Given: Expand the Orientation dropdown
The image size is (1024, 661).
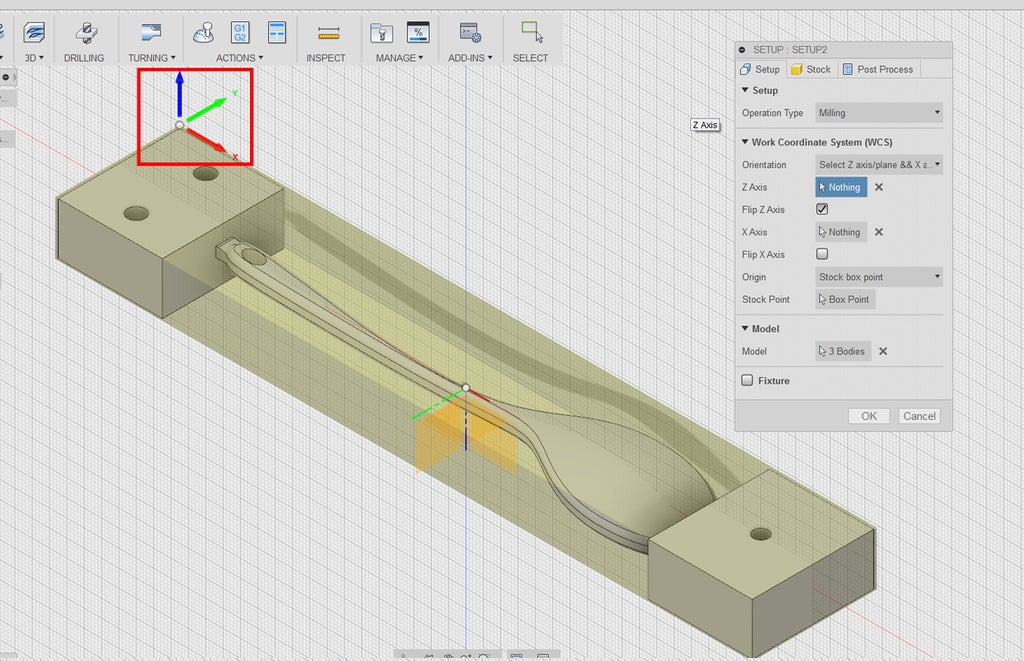Looking at the screenshot, I should point(879,165).
